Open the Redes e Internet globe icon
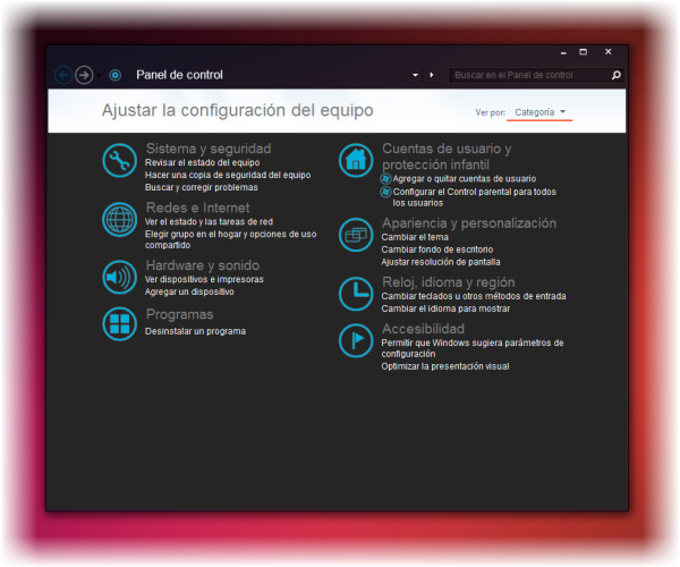 (x=120, y=220)
